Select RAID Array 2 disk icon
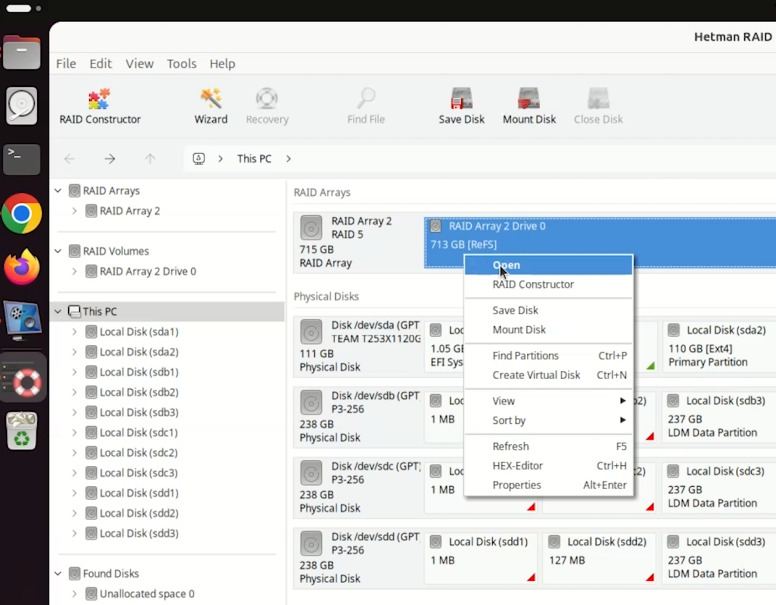Viewport: 776px width, 605px height. 311,228
